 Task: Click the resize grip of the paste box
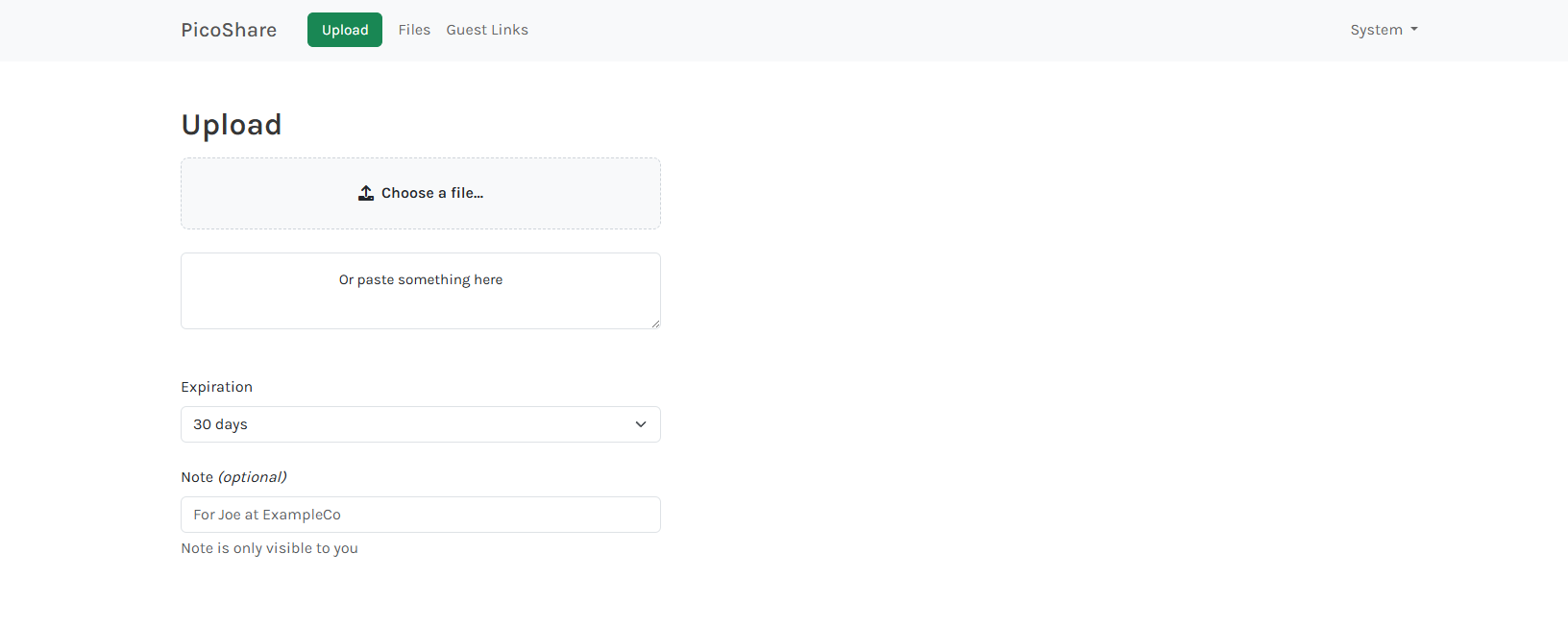coord(655,324)
